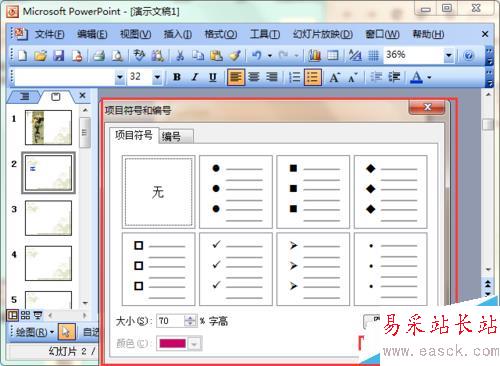Screen dimensions: 500x366
Task: Open the 插入 menu
Action: click(x=177, y=34)
